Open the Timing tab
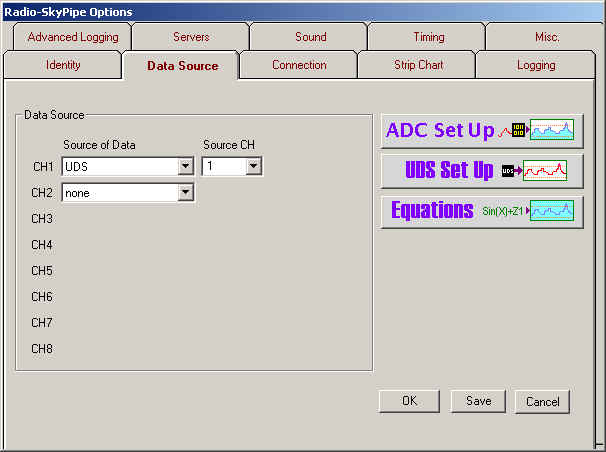Screen dimensions: 606x452 pos(429,37)
